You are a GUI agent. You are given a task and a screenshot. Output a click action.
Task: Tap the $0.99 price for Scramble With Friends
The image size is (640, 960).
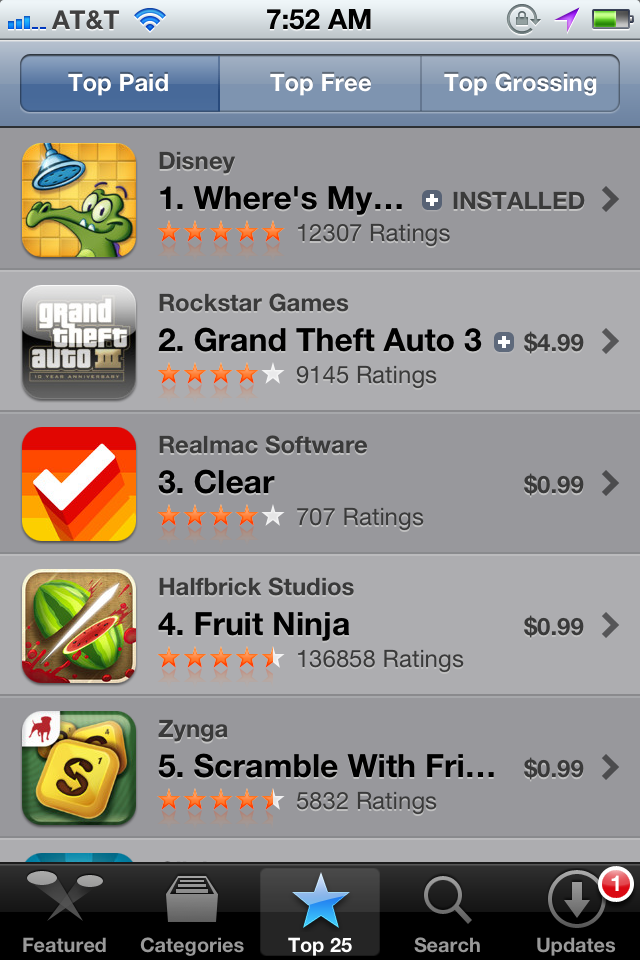pos(553,768)
